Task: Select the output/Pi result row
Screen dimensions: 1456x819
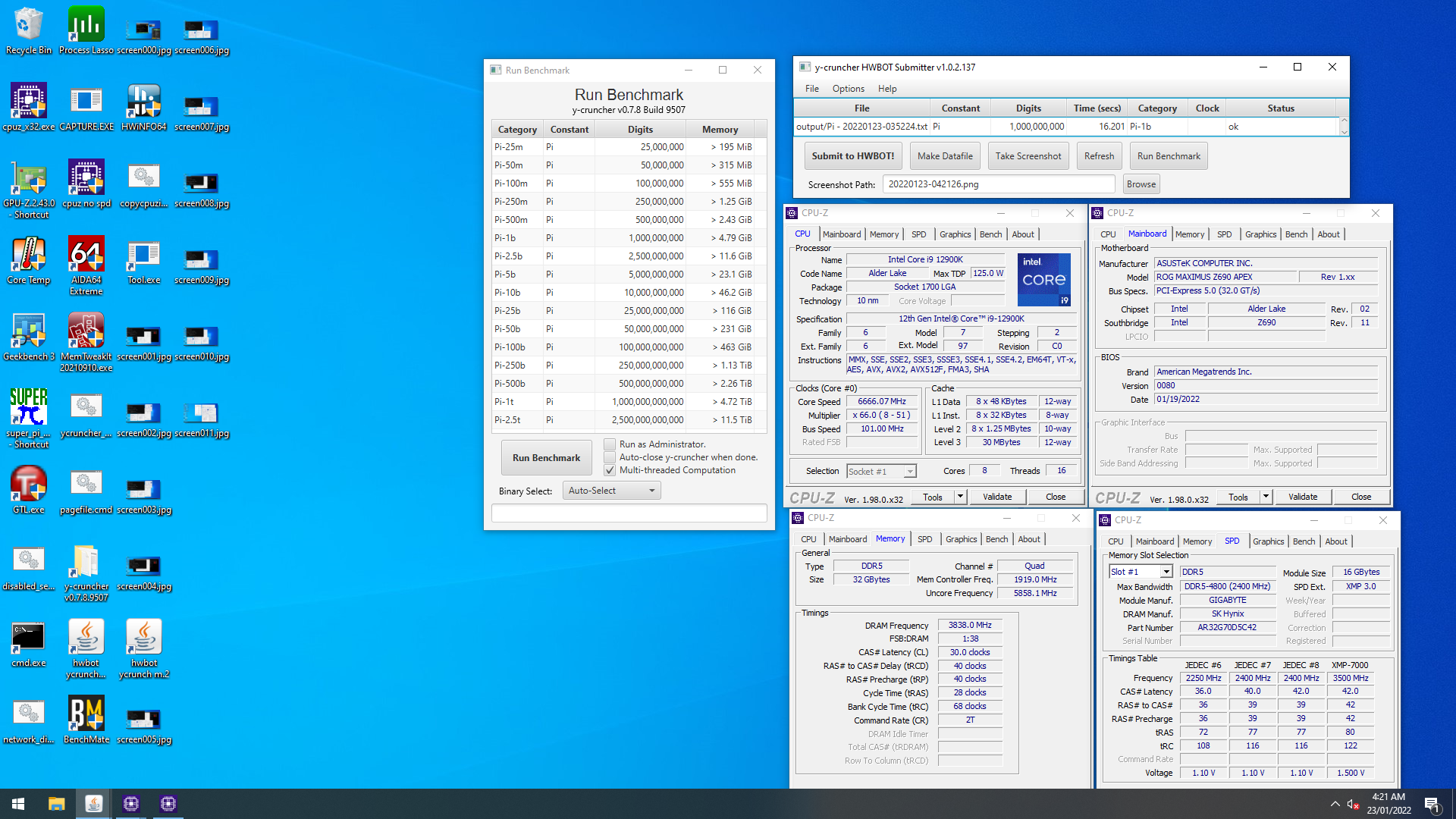Action: click(x=1066, y=127)
